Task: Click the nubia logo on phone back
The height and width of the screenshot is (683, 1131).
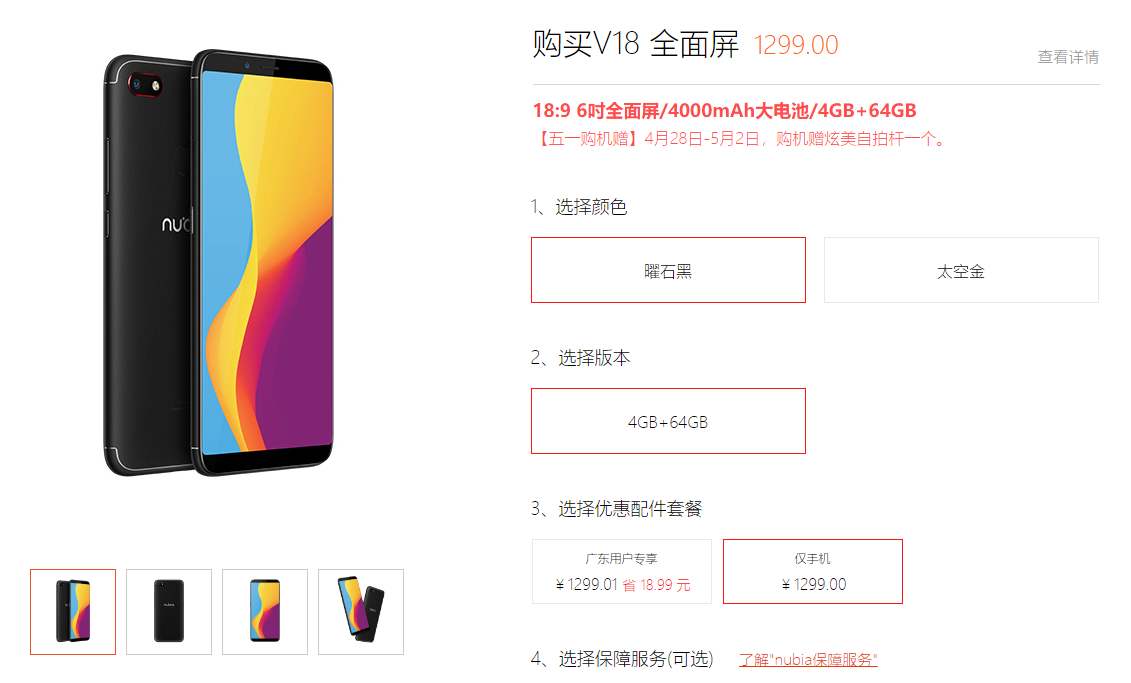Action: point(176,224)
